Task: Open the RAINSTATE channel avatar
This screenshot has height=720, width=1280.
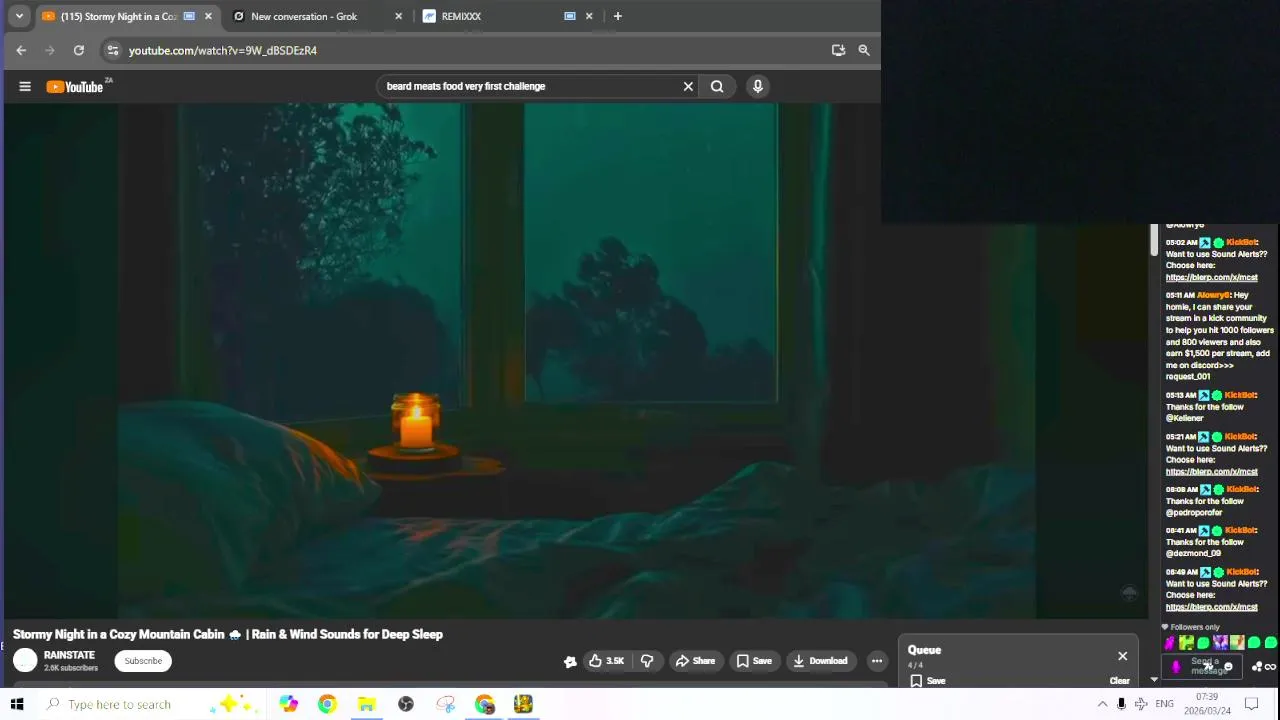Action: coord(25,660)
